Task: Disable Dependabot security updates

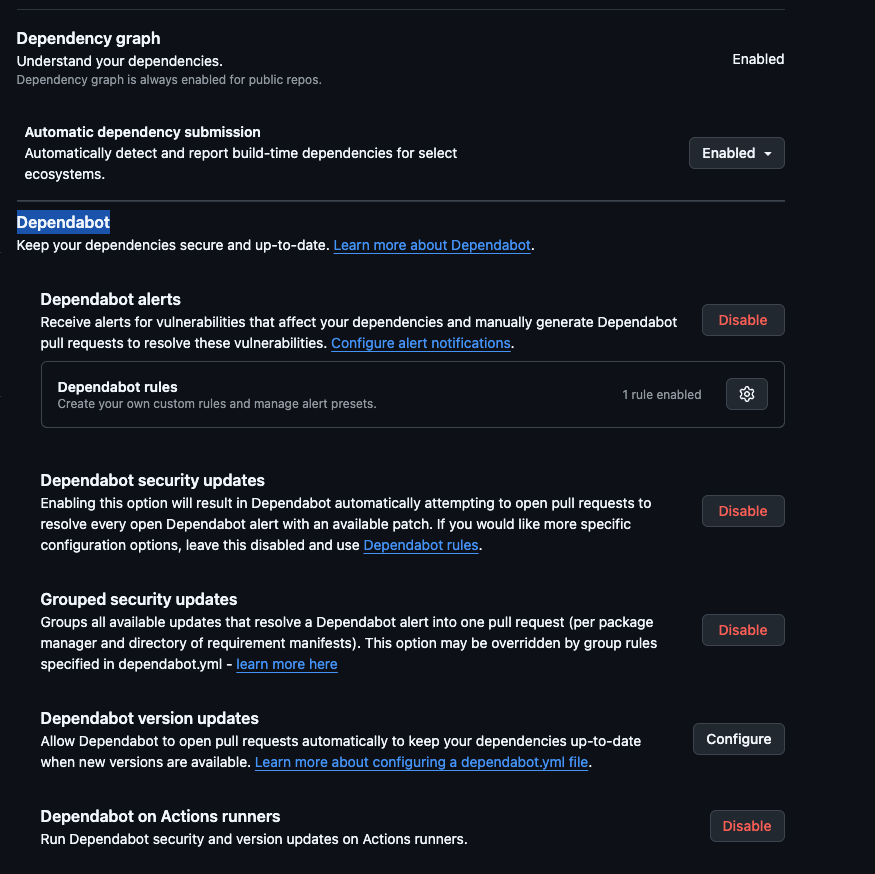Action: [x=742, y=511]
